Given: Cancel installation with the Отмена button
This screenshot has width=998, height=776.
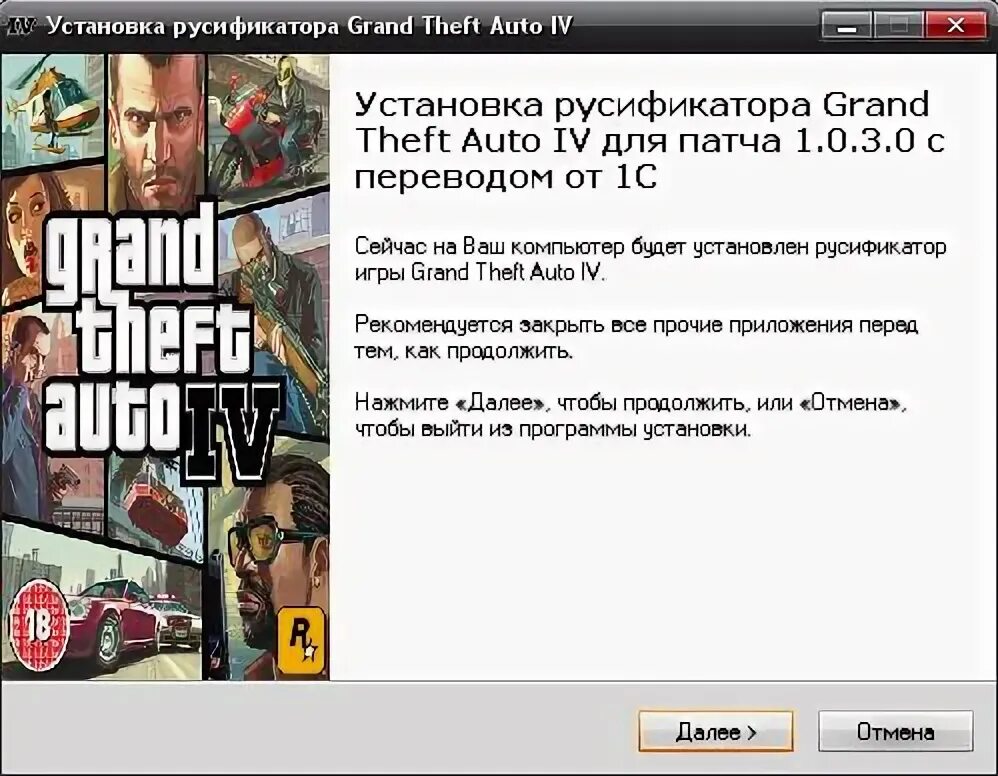Looking at the screenshot, I should [x=896, y=731].
